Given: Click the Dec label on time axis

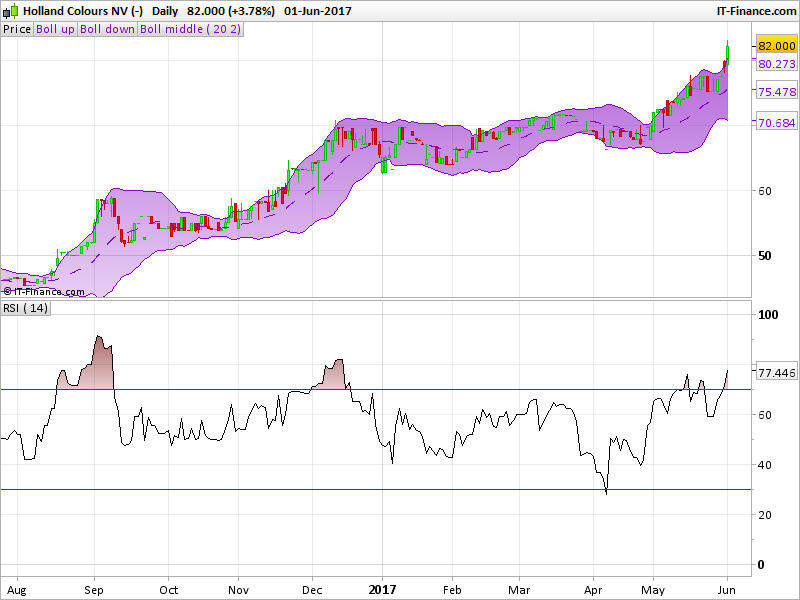Looking at the screenshot, I should pyautogui.click(x=312, y=590).
